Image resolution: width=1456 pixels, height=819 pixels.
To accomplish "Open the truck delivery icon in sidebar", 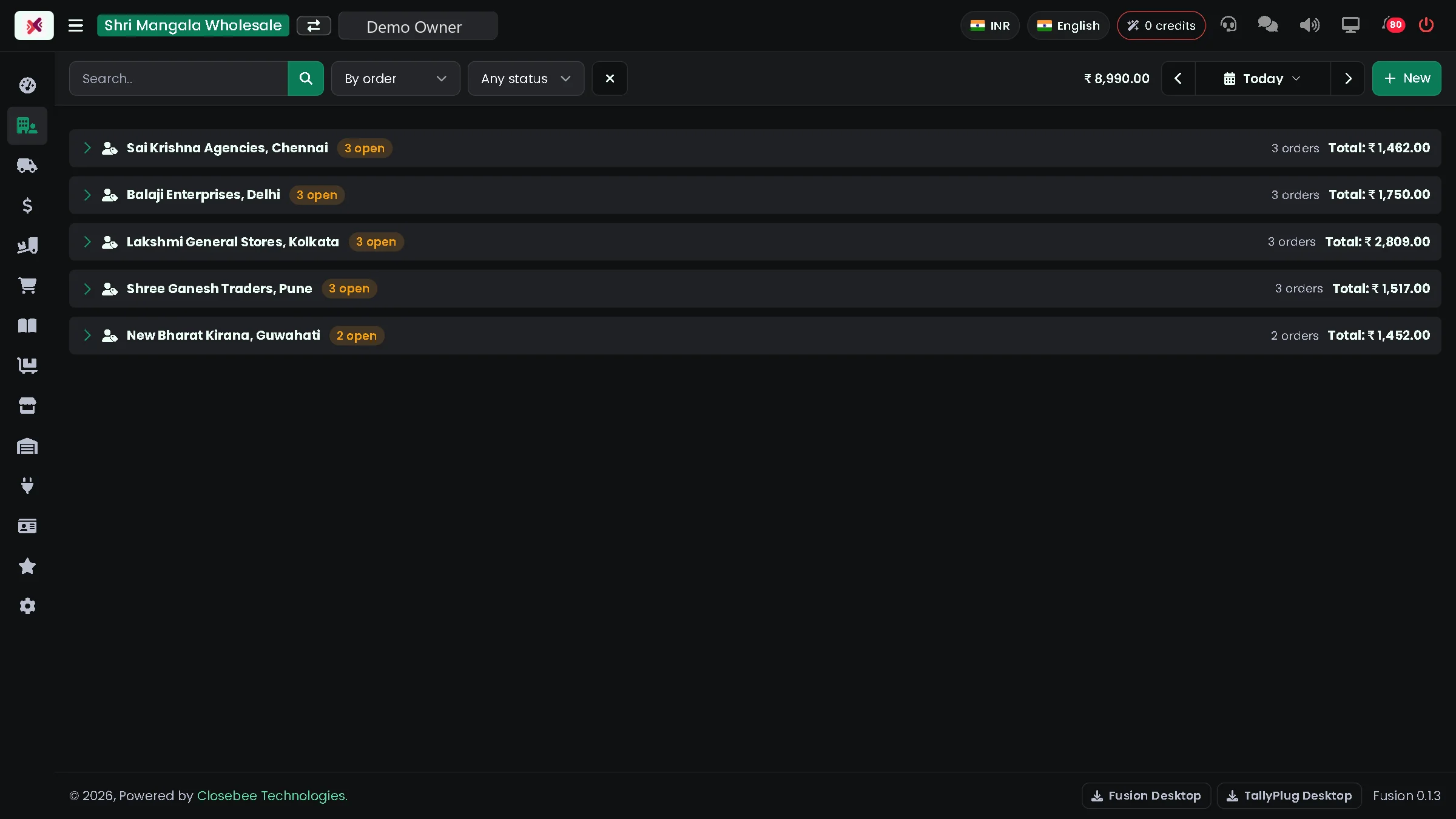I will 27,166.
